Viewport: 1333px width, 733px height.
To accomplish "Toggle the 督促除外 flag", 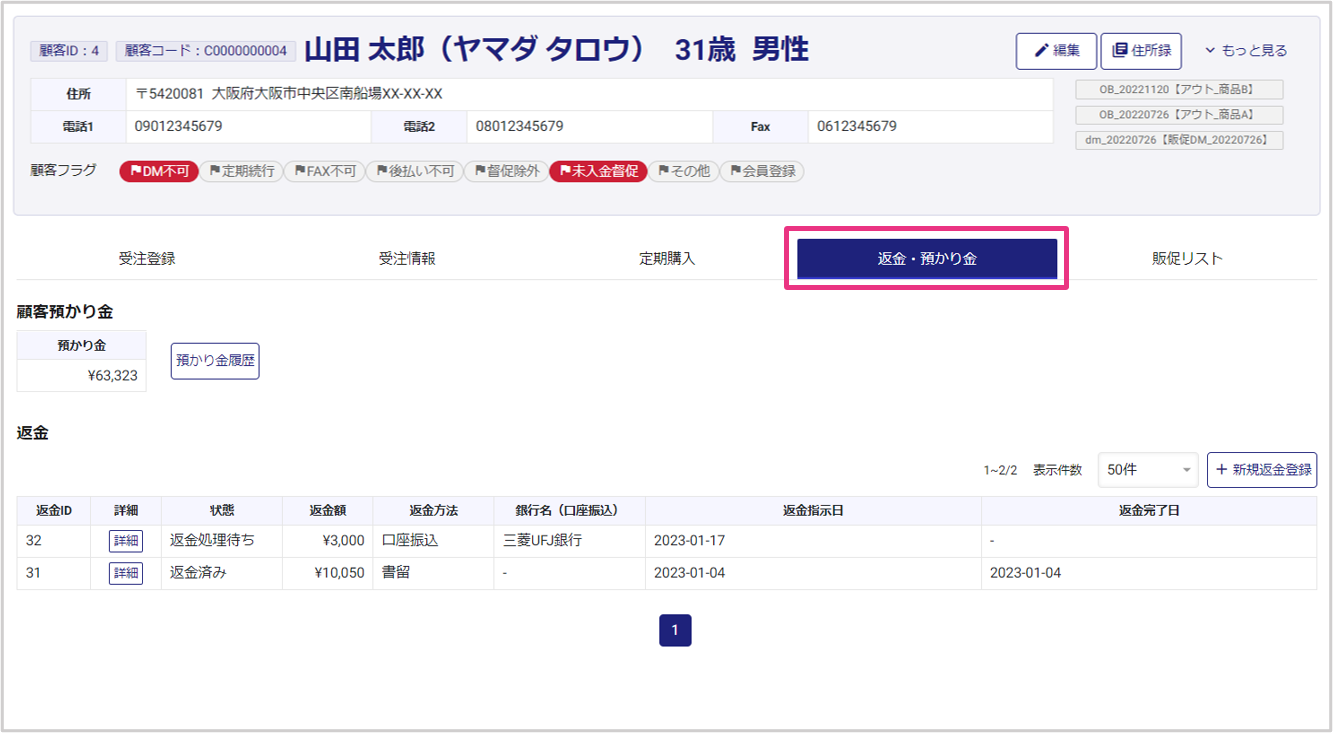I will pyautogui.click(x=506, y=172).
